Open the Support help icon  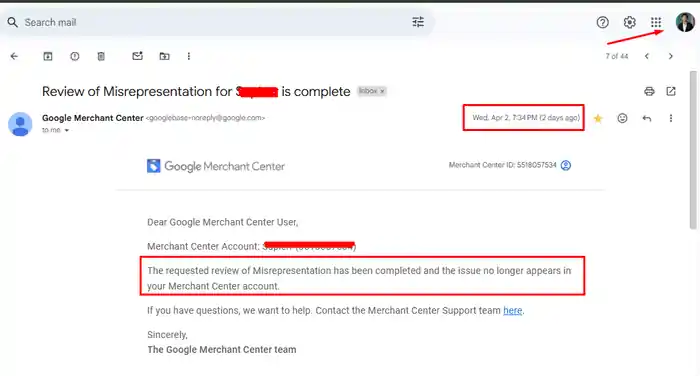pyautogui.click(x=602, y=22)
